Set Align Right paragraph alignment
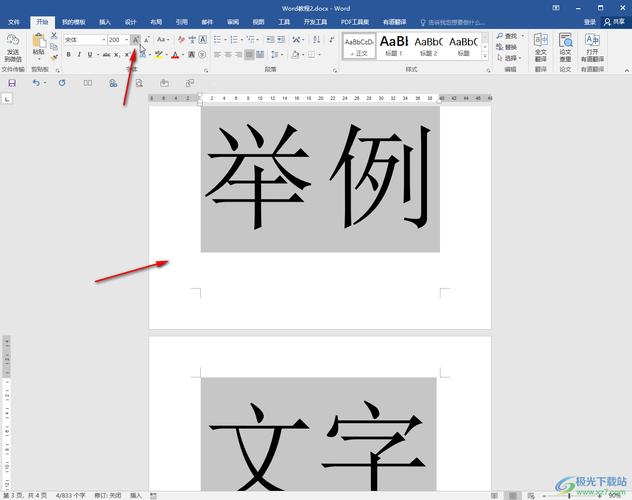The width and height of the screenshot is (632, 500). click(x=239, y=54)
